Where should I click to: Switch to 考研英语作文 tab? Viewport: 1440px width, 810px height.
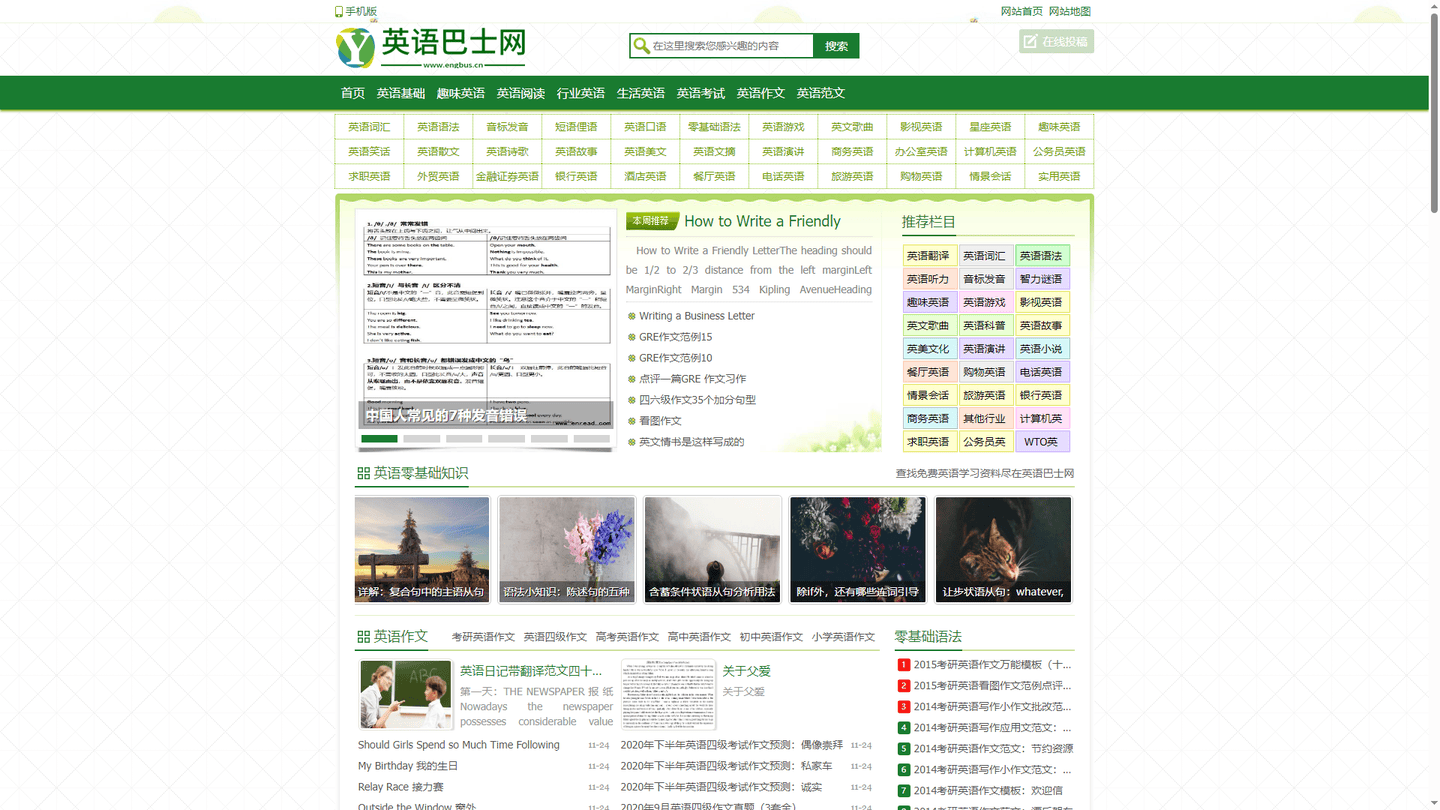tap(483, 637)
